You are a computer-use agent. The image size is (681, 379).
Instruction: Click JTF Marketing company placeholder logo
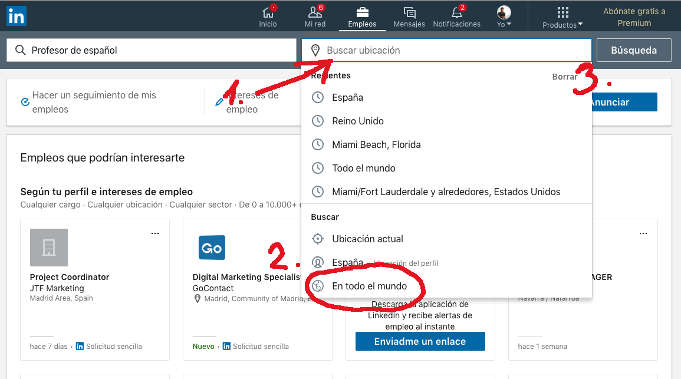pos(49,247)
